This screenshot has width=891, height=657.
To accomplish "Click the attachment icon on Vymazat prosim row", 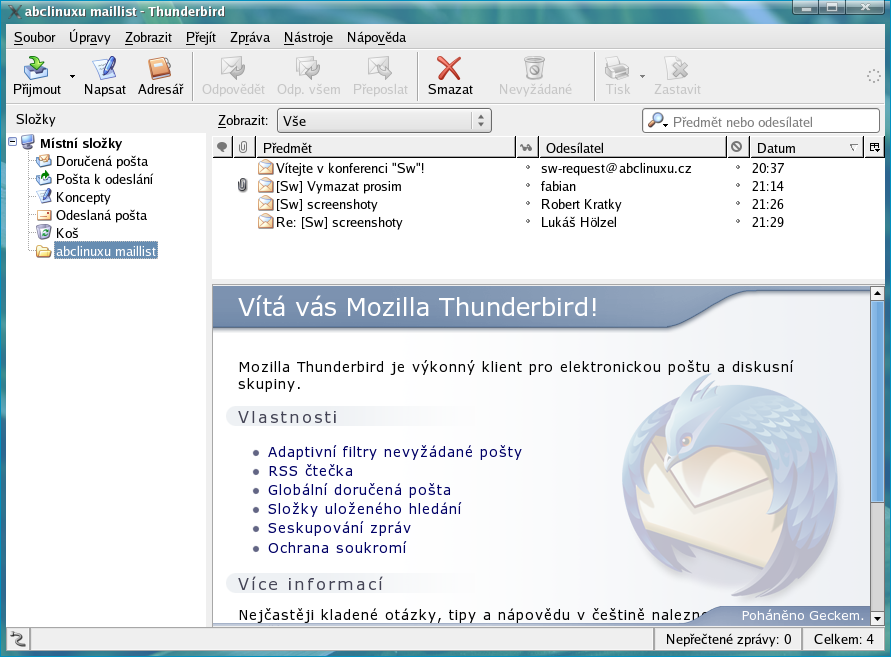I will [x=243, y=186].
